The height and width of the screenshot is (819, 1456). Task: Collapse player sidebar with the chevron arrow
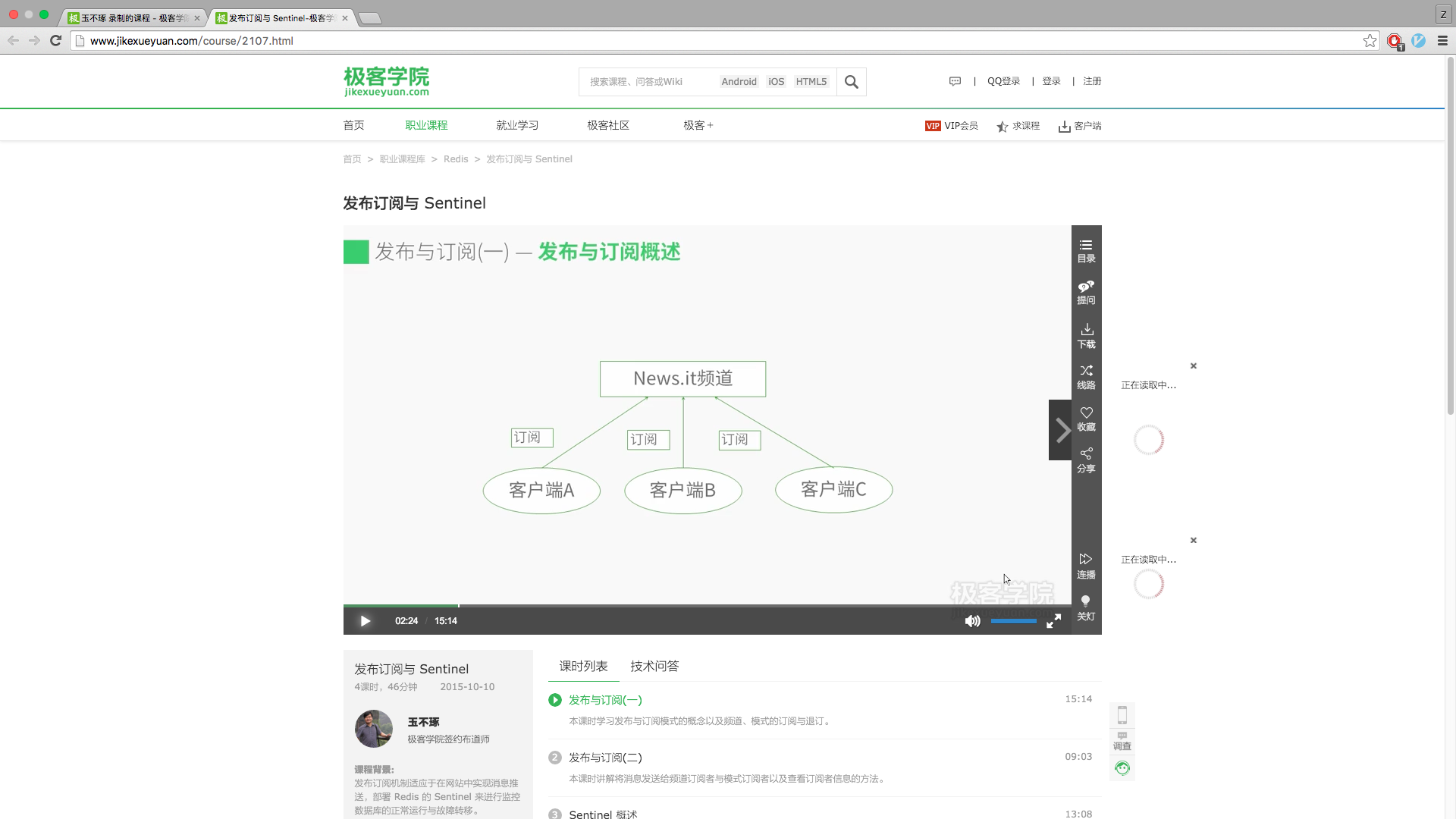[1061, 430]
